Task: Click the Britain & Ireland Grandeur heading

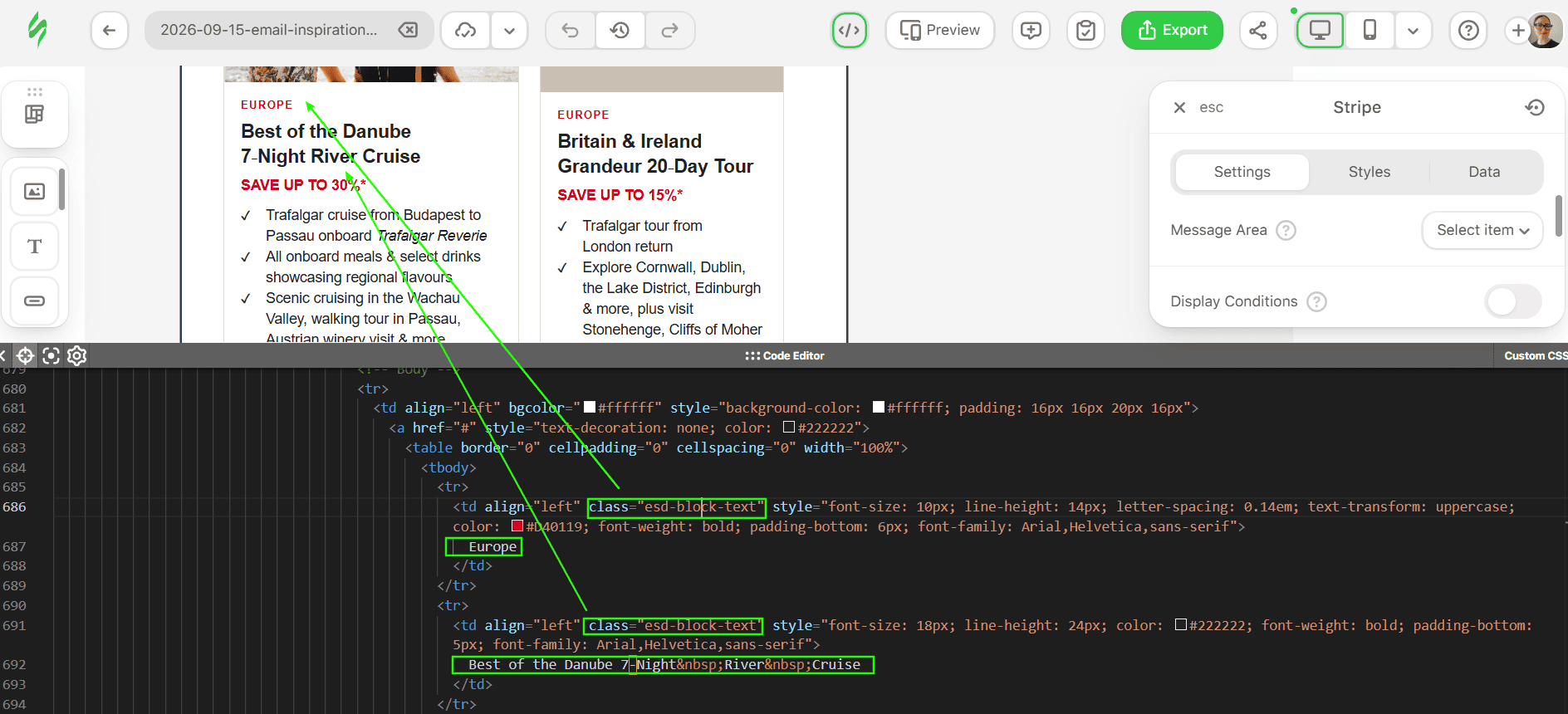Action: tap(655, 154)
